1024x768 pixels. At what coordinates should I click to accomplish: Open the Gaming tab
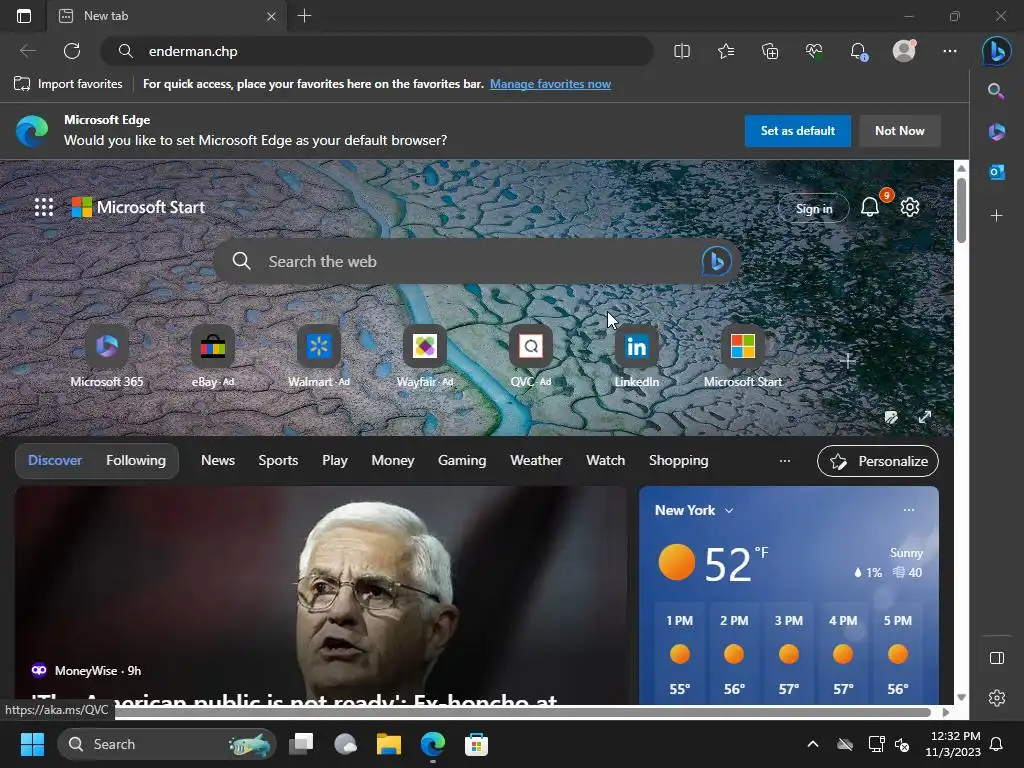pyautogui.click(x=462, y=460)
